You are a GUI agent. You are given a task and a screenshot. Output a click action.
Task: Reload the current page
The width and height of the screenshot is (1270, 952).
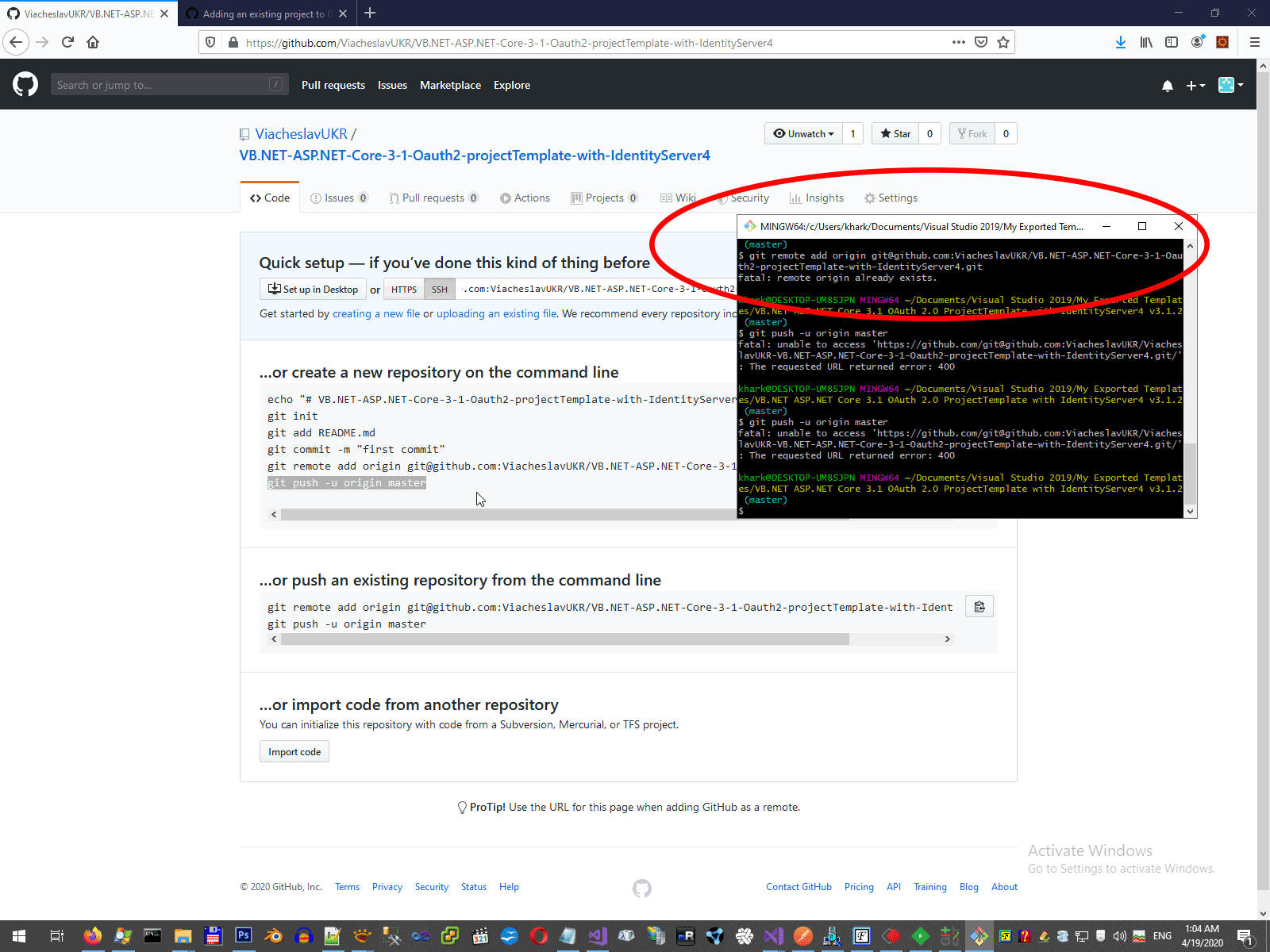[x=67, y=42]
